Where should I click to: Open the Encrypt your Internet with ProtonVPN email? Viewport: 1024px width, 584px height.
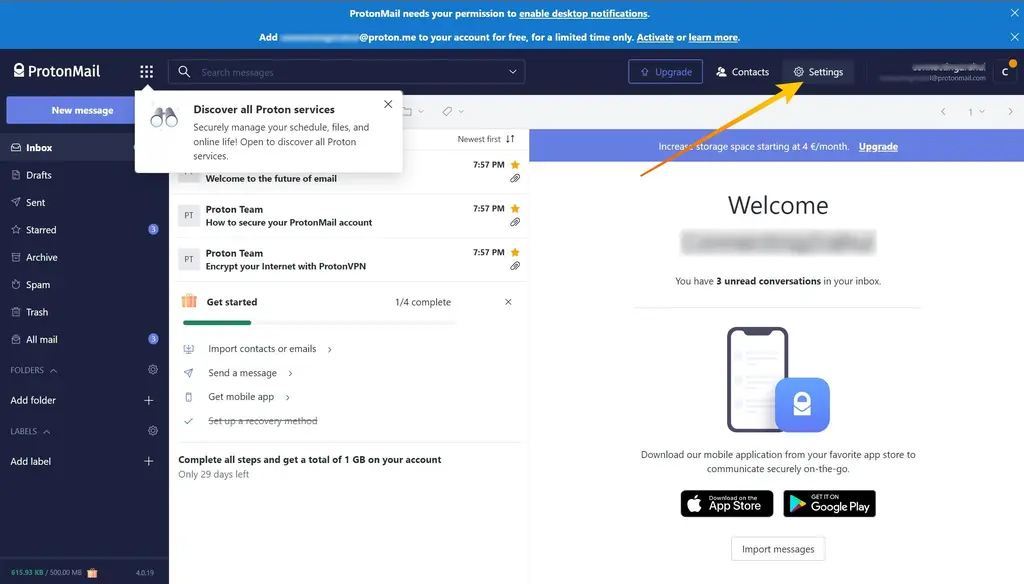(349, 259)
